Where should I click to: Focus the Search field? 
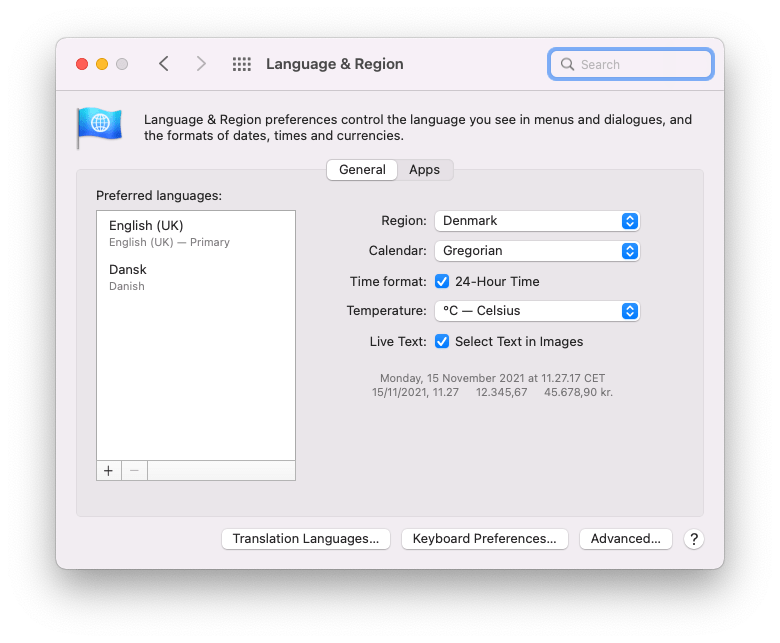point(631,64)
